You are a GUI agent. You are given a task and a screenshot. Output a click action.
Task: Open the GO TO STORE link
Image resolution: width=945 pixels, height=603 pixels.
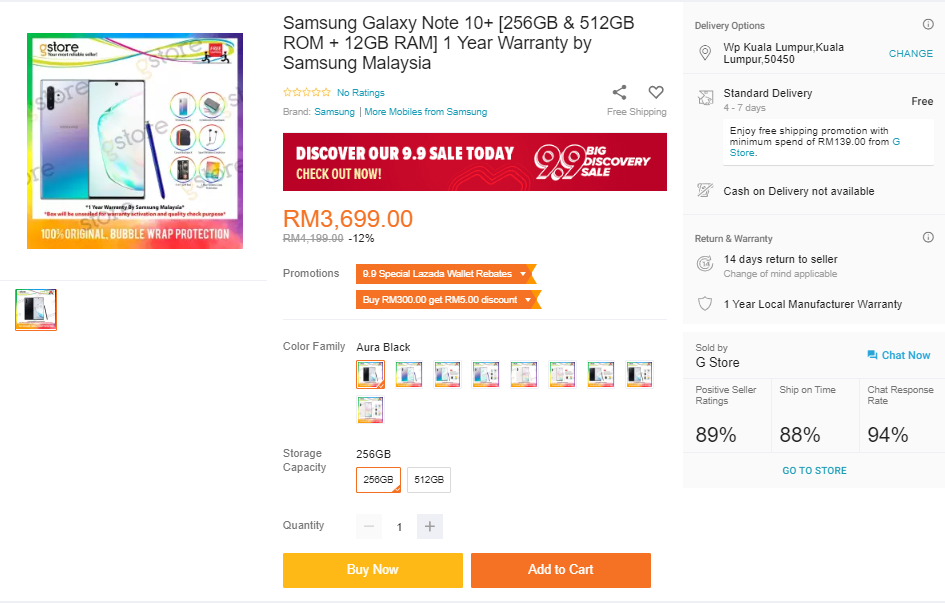pos(814,470)
